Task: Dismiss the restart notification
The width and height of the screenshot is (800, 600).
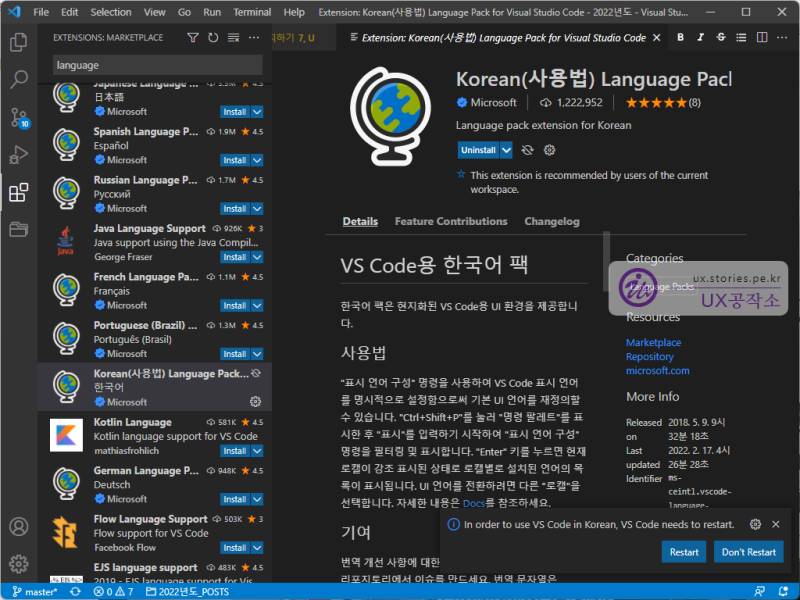Action: point(776,524)
